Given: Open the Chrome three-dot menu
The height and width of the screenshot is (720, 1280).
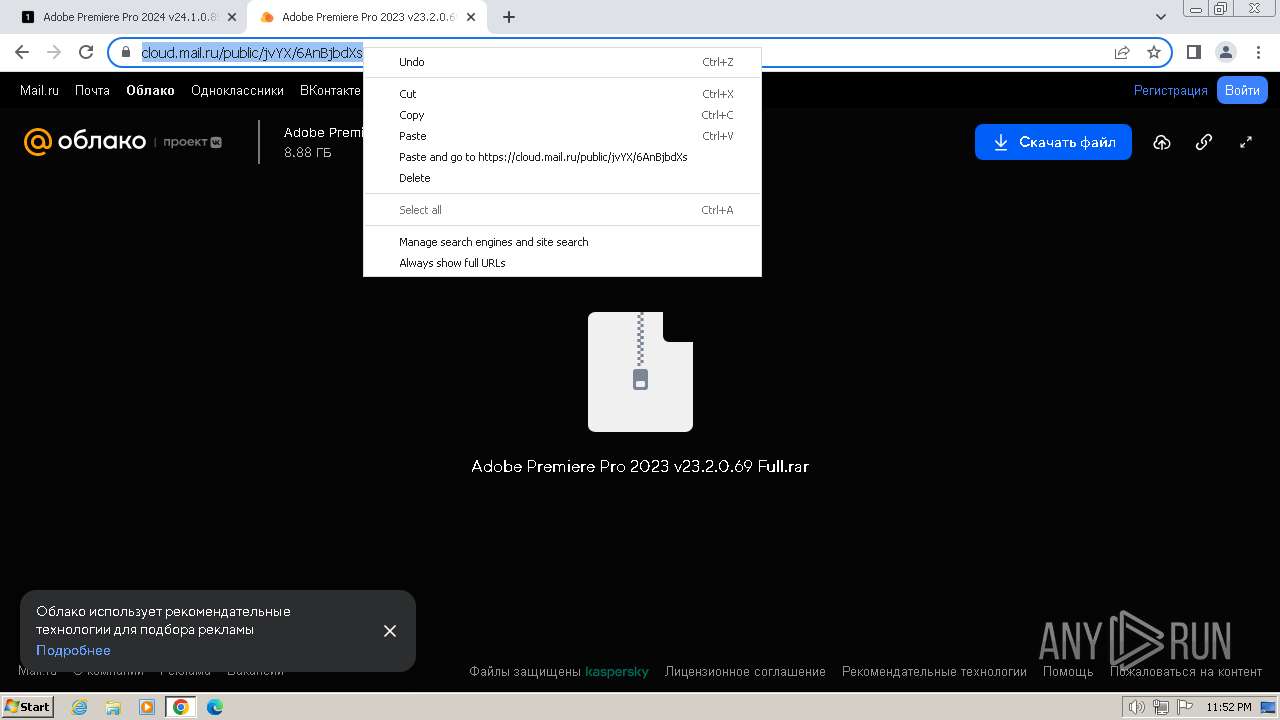Looking at the screenshot, I should 1257,52.
